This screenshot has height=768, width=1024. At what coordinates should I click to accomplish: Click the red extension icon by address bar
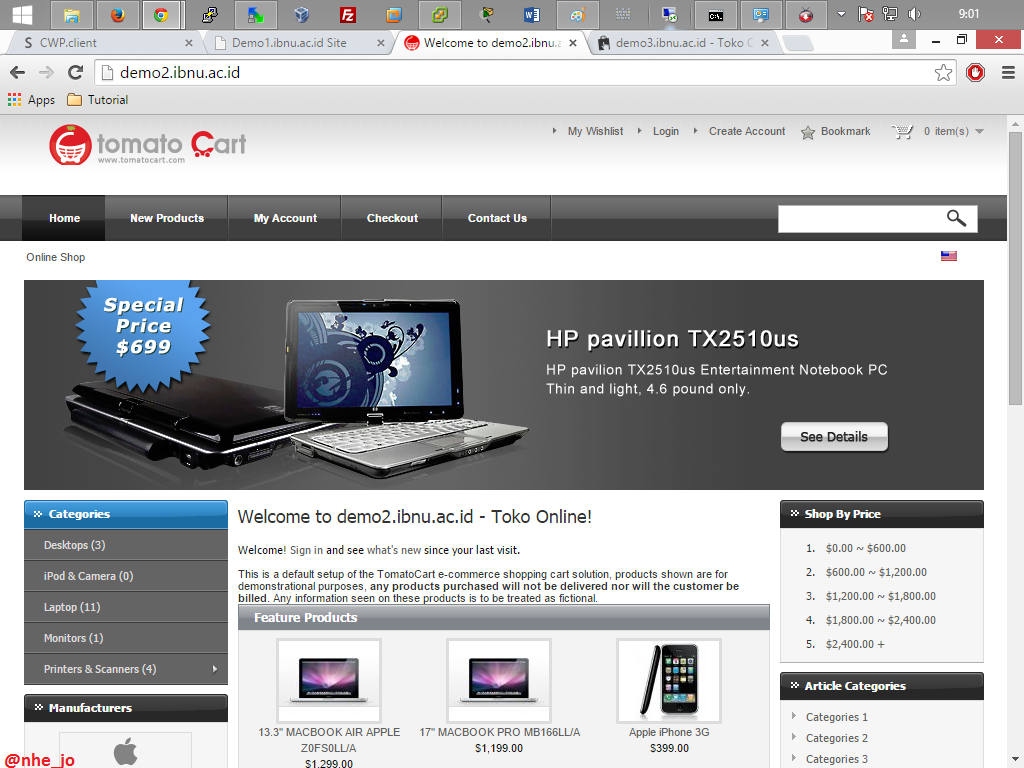tap(975, 72)
